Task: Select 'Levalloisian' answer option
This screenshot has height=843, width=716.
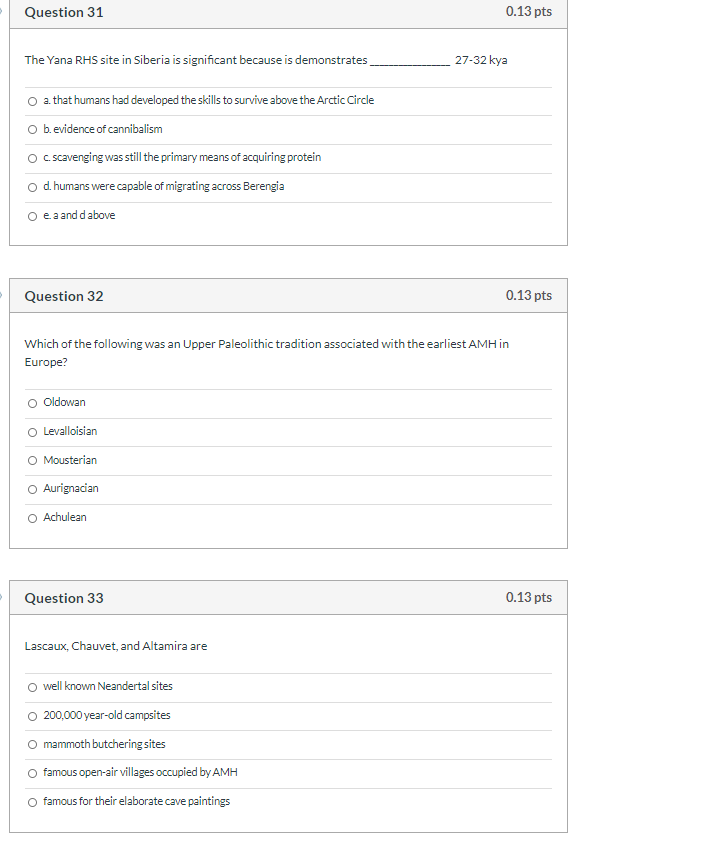Action: point(31,431)
